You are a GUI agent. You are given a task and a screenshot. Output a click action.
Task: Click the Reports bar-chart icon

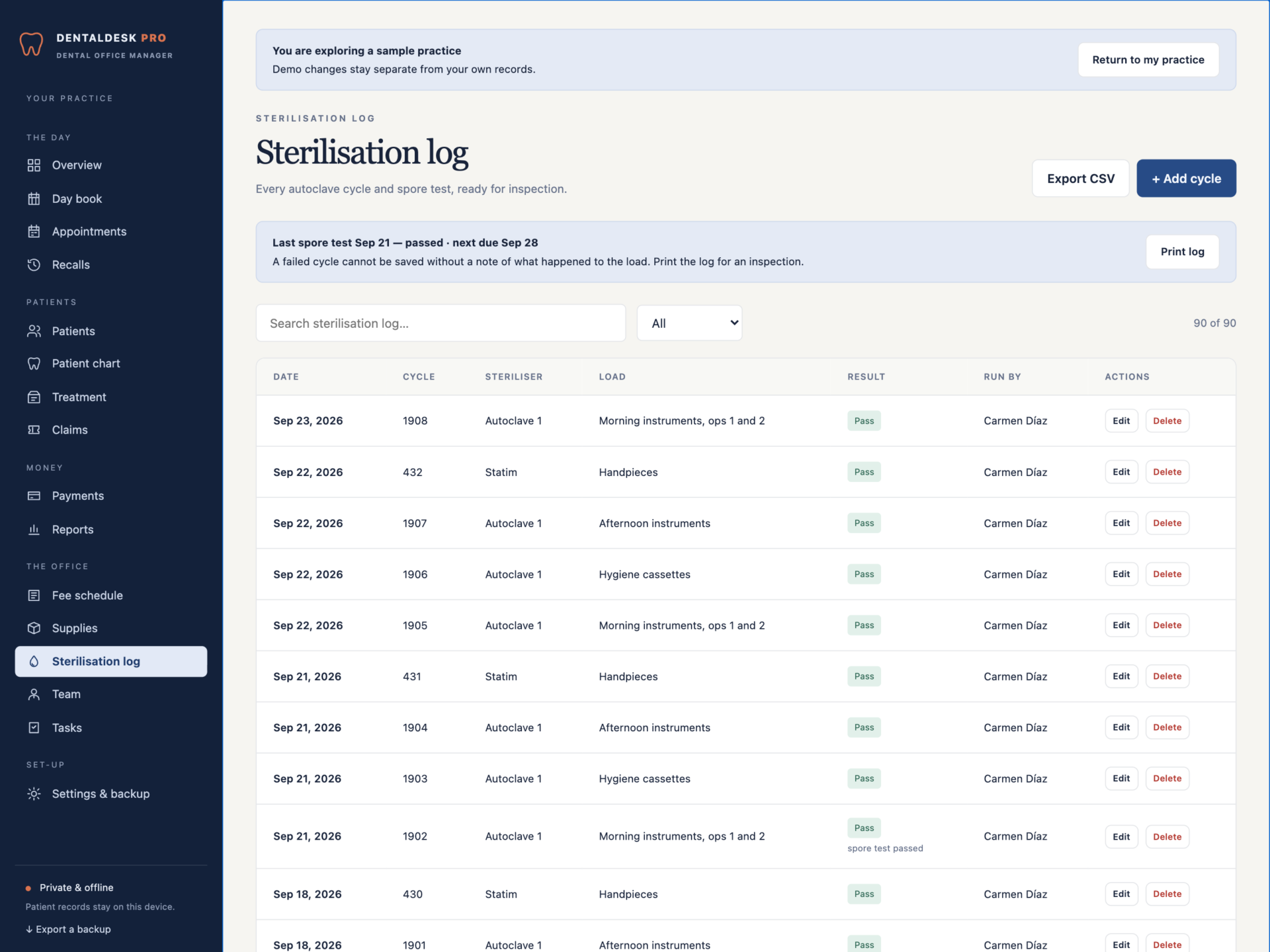pyautogui.click(x=34, y=529)
